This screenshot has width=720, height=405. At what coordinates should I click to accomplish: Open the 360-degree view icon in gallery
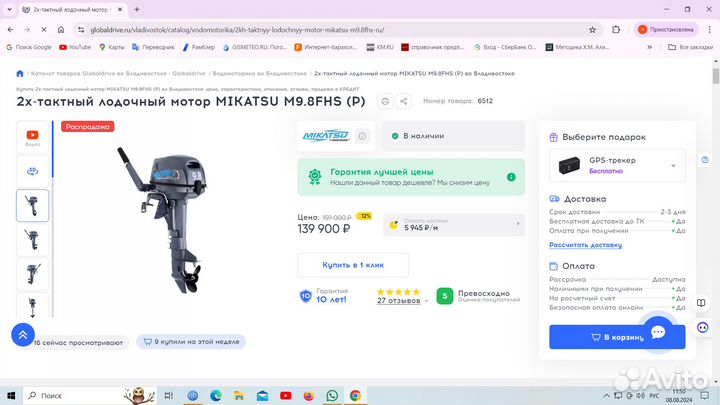tap(33, 171)
